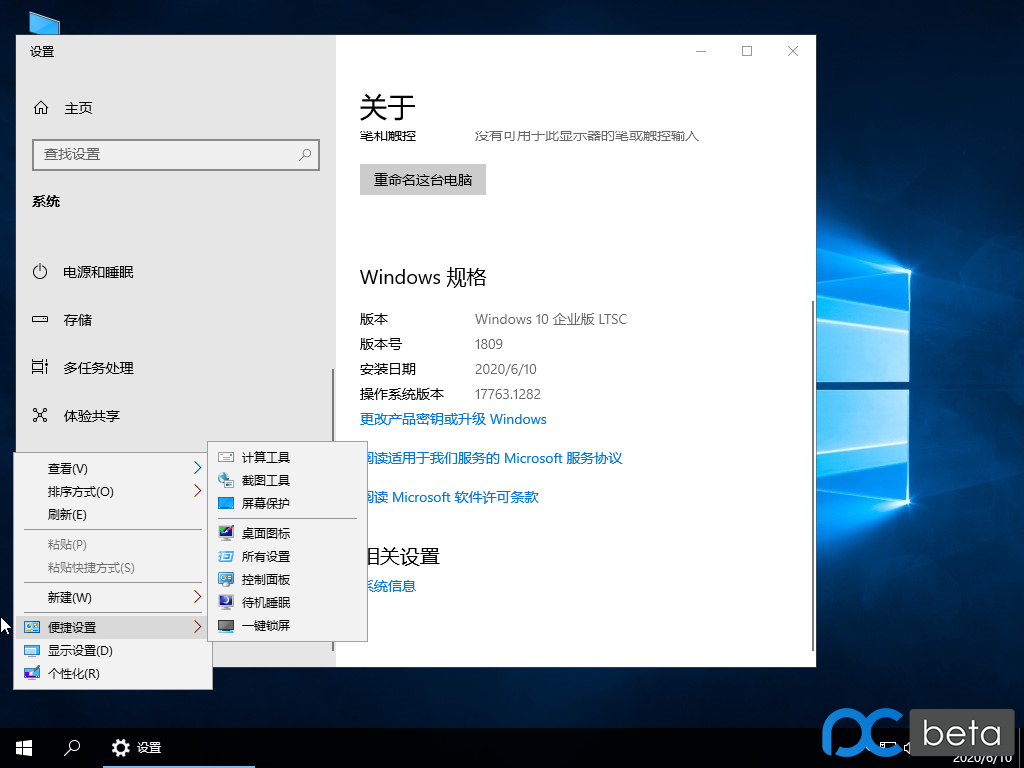The width and height of the screenshot is (1024, 768).
Task: Select 查看(V) in context menu
Action: click(x=112, y=468)
